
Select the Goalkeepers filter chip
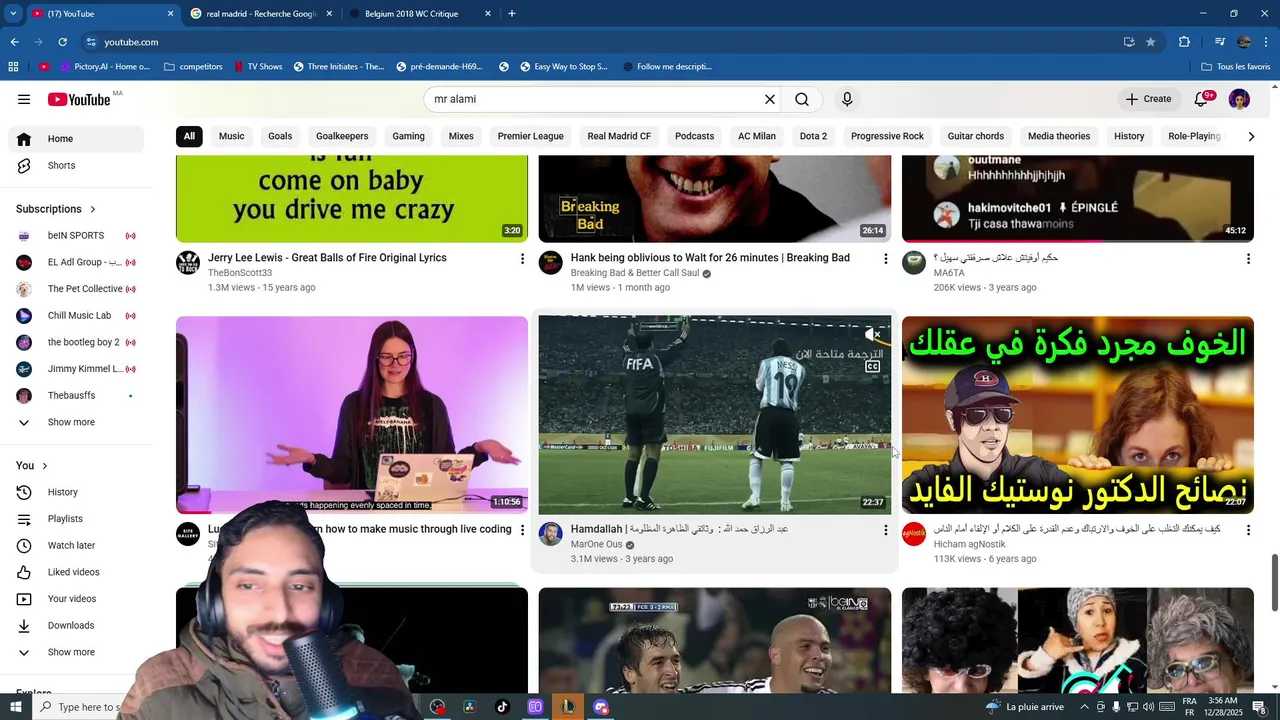(342, 136)
